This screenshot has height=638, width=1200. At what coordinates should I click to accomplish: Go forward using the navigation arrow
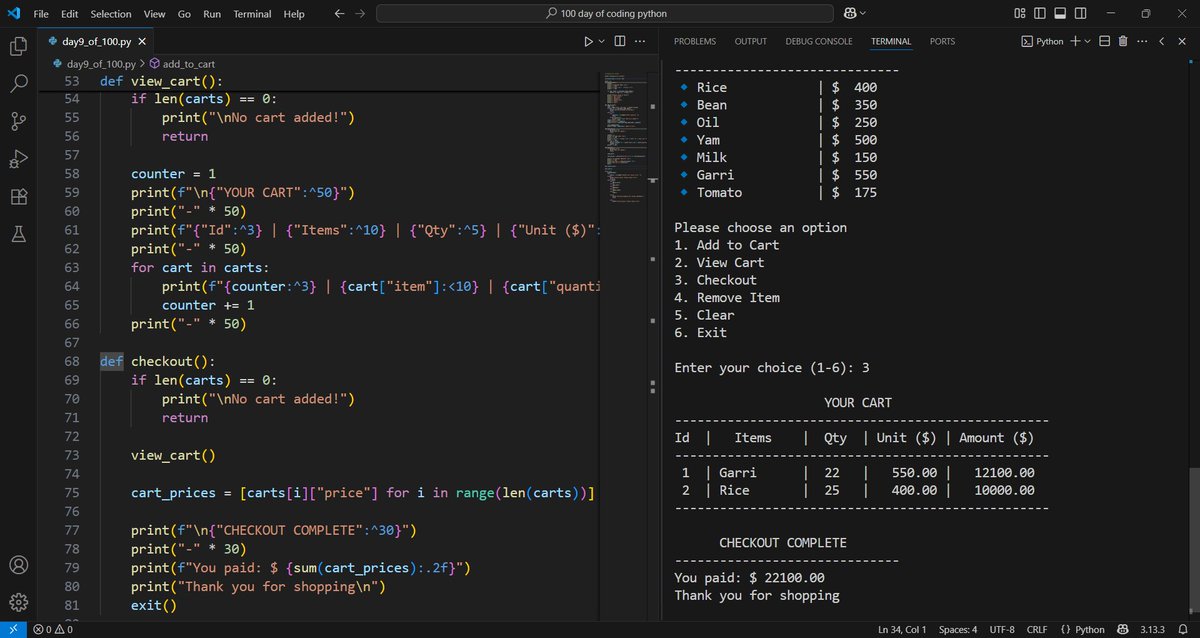(x=360, y=14)
